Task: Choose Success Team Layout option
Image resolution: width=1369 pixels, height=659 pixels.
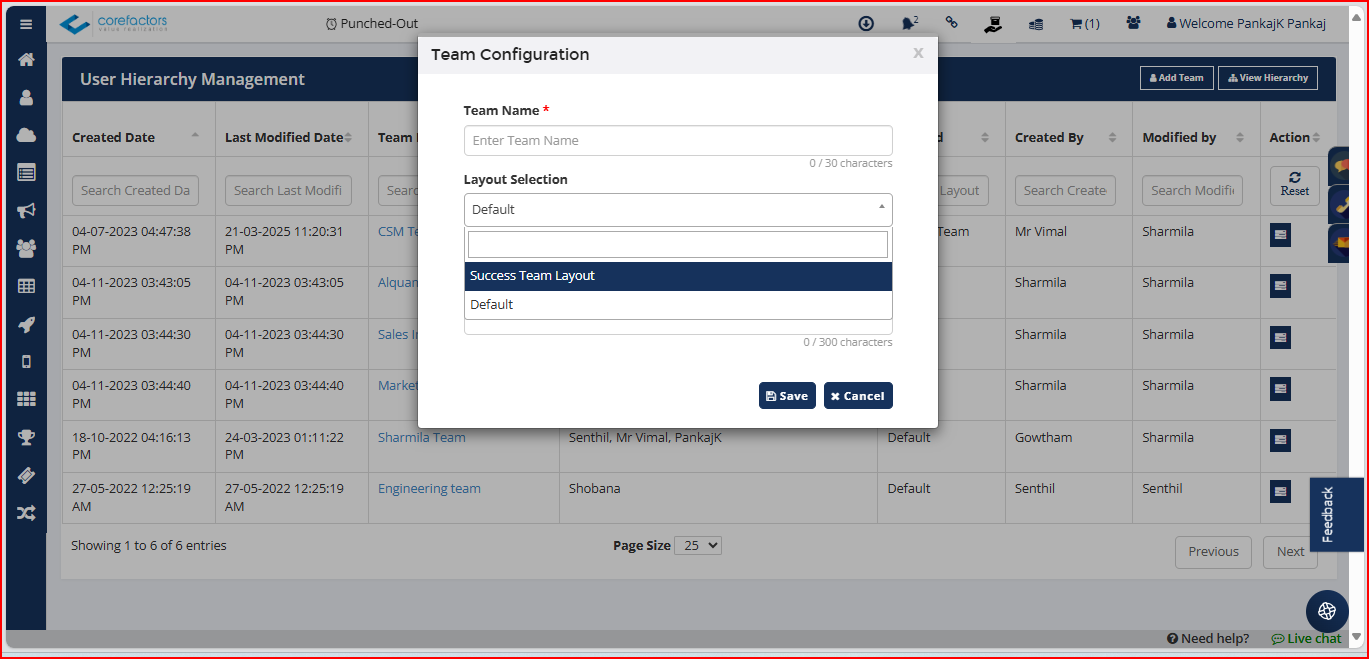Action: 678,276
